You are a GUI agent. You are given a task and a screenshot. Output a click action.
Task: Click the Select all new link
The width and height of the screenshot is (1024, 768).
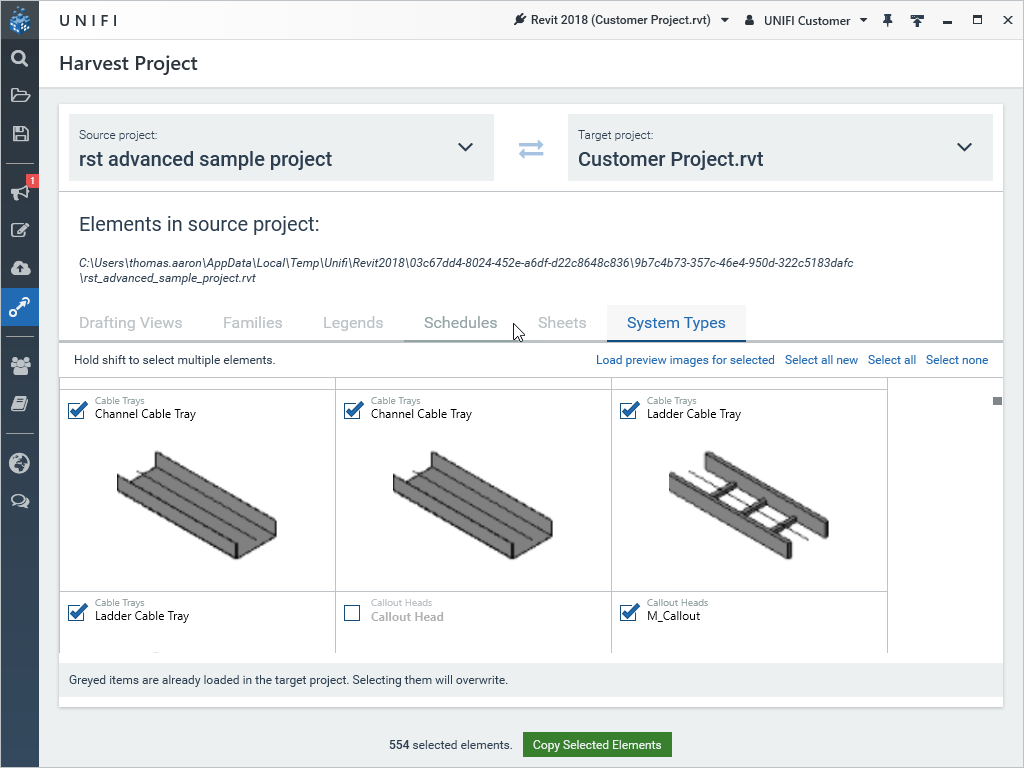(821, 360)
